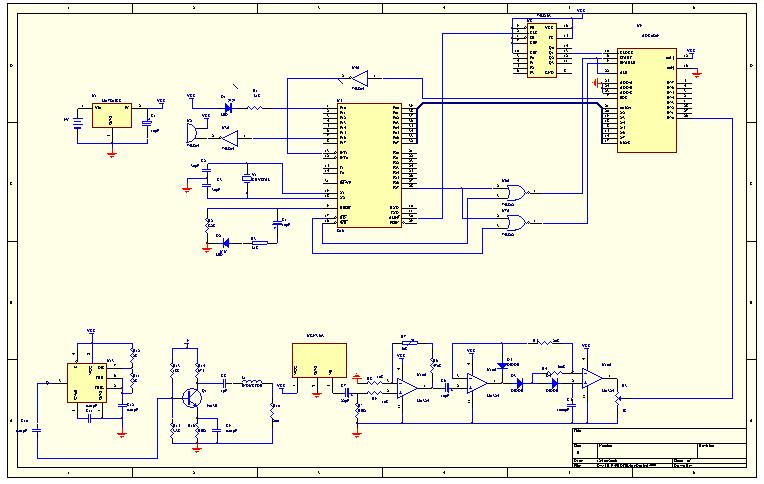
Task: Click the NPN transistor symbol
Action: [x=192, y=398]
